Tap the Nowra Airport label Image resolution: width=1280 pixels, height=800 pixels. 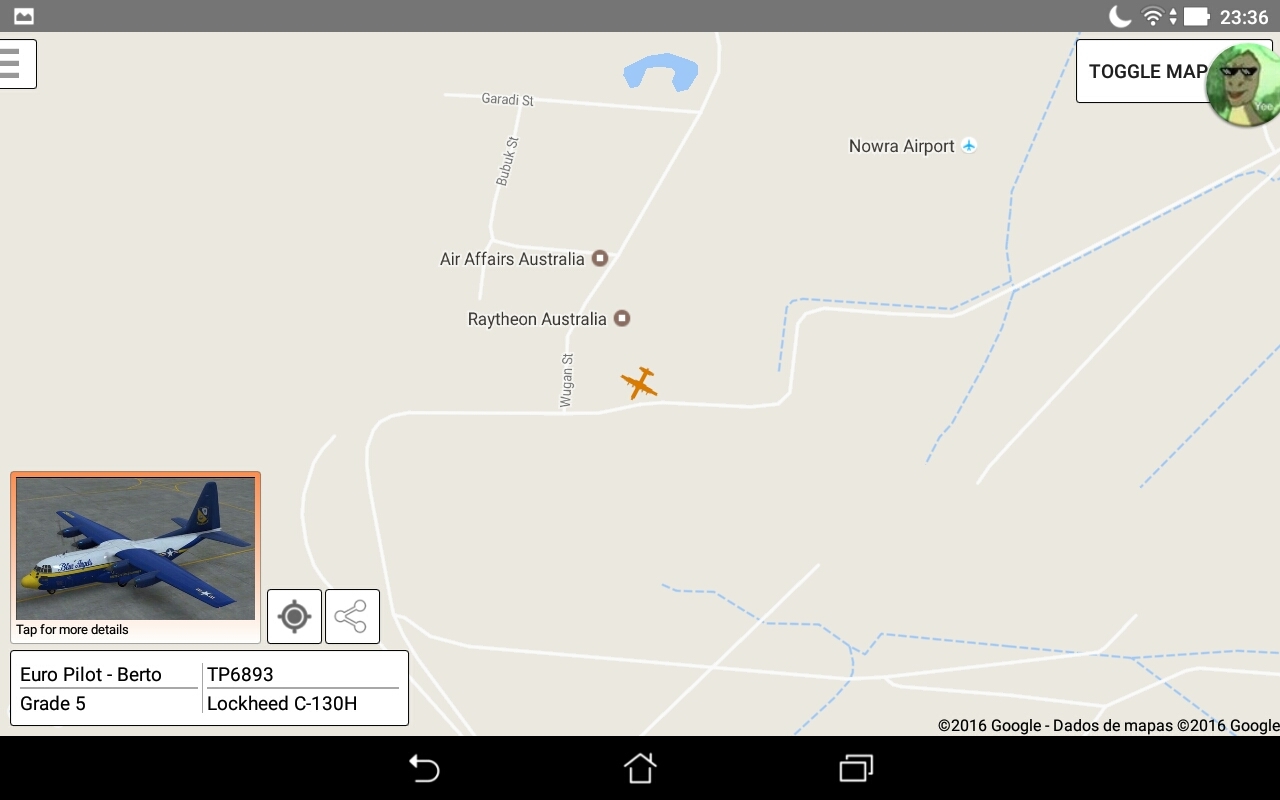click(x=901, y=146)
